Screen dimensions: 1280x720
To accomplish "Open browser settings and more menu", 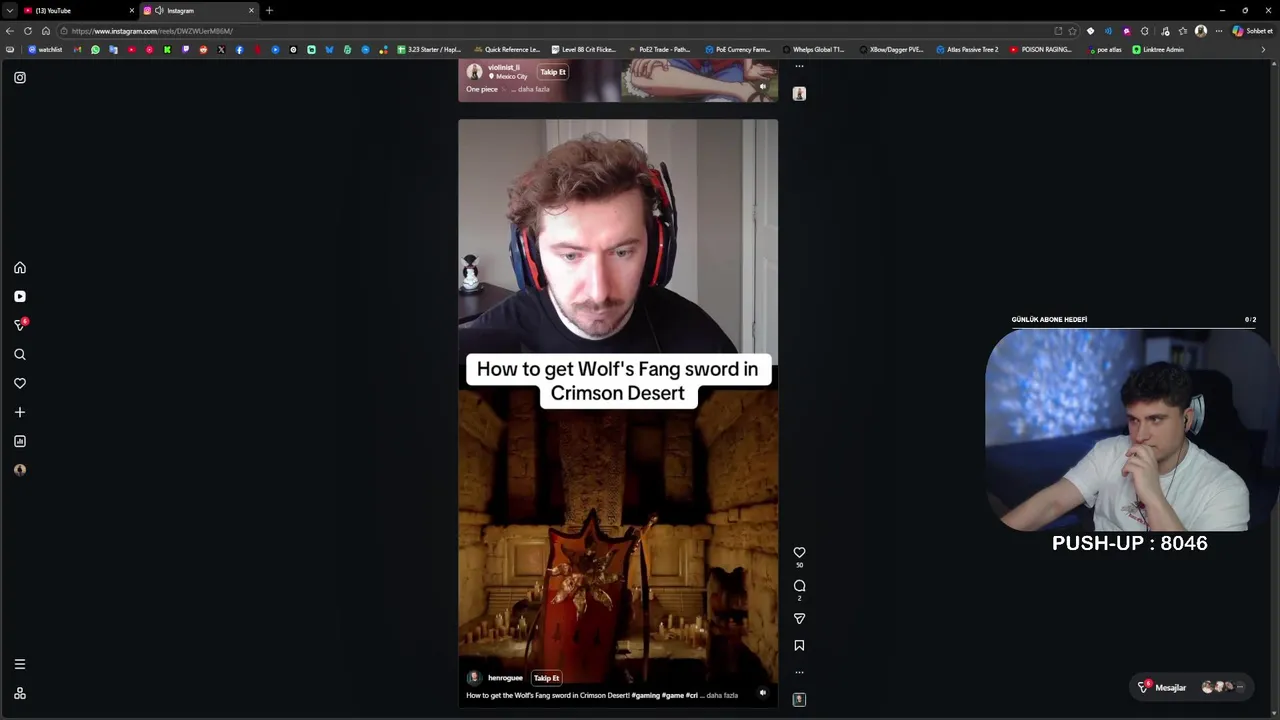I will pyautogui.click(x=1219, y=31).
